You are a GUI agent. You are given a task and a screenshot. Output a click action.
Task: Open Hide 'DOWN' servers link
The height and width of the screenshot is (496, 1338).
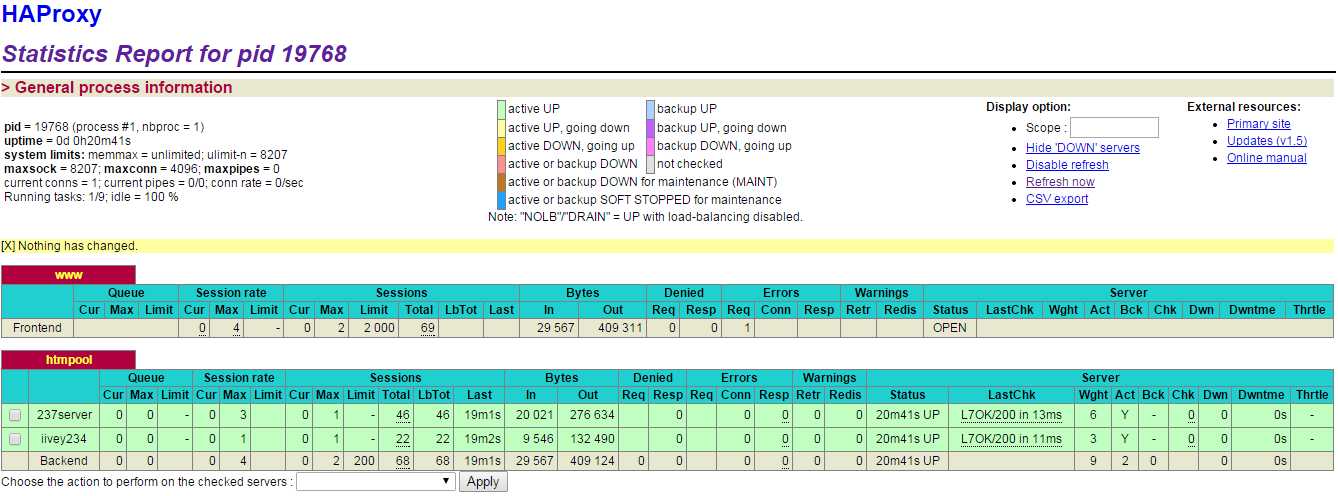(x=1083, y=148)
